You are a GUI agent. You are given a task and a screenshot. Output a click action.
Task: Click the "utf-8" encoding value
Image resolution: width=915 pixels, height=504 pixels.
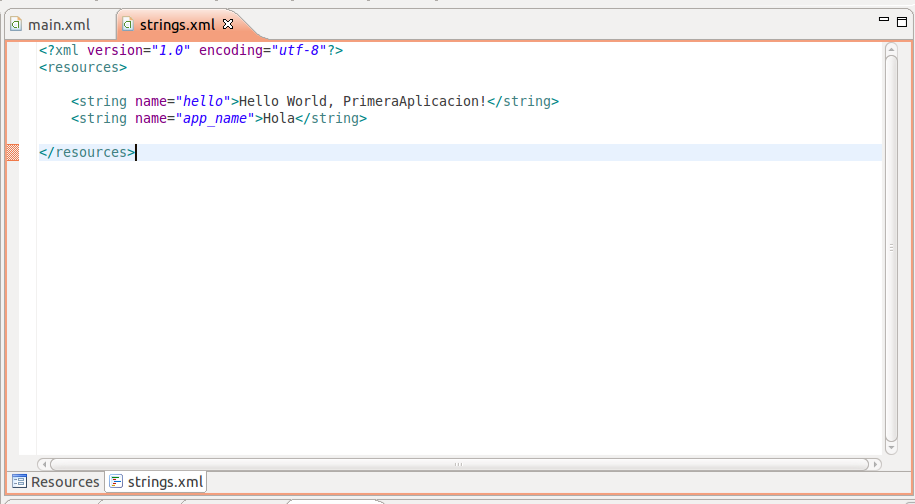click(299, 50)
